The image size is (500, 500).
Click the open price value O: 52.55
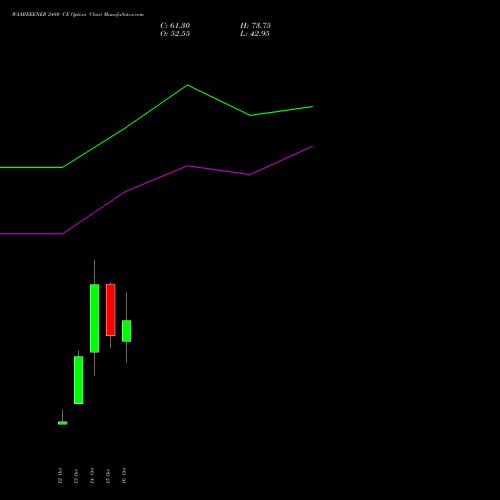point(175,34)
